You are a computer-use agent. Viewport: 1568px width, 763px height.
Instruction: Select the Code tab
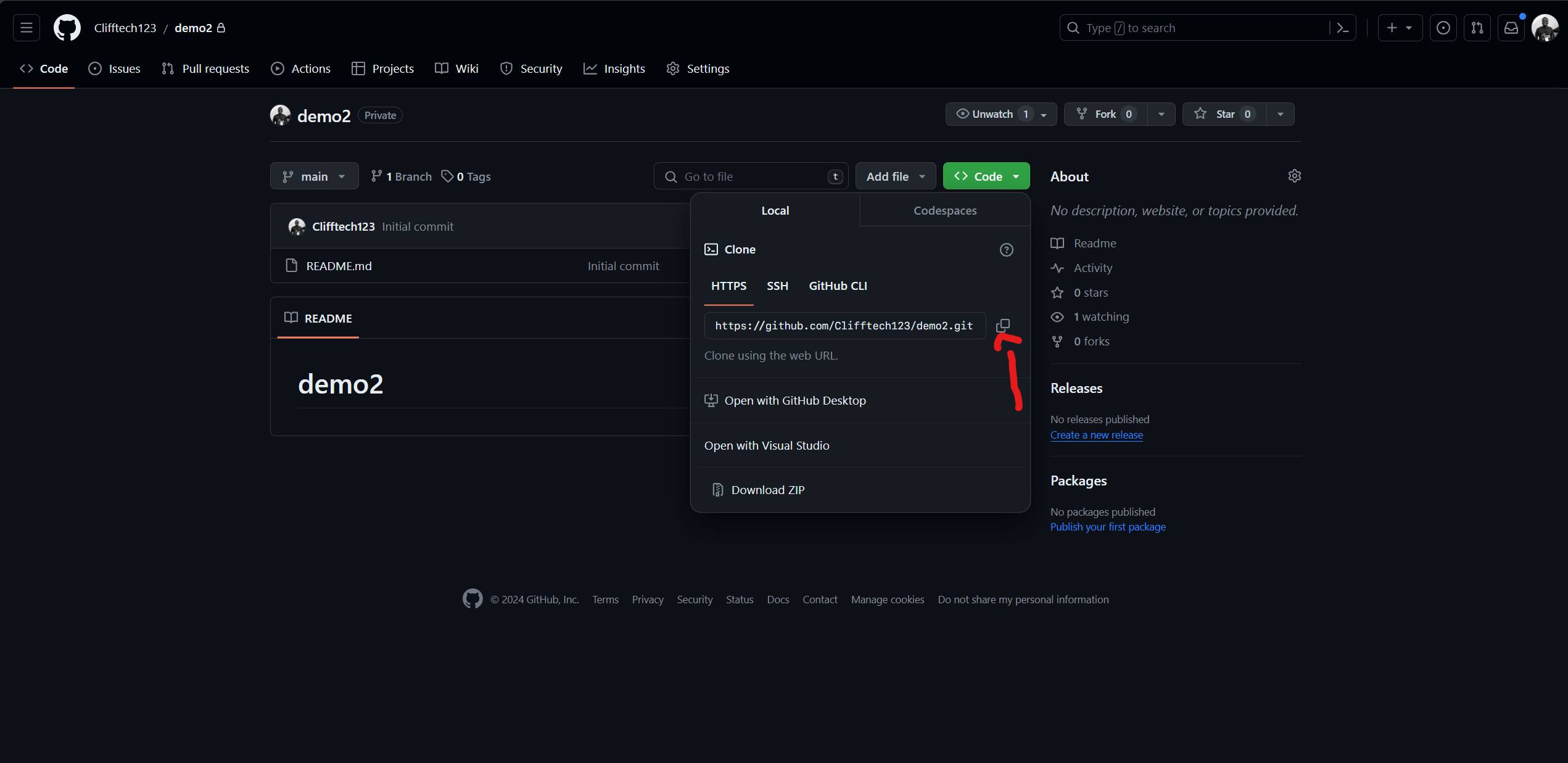tap(44, 68)
